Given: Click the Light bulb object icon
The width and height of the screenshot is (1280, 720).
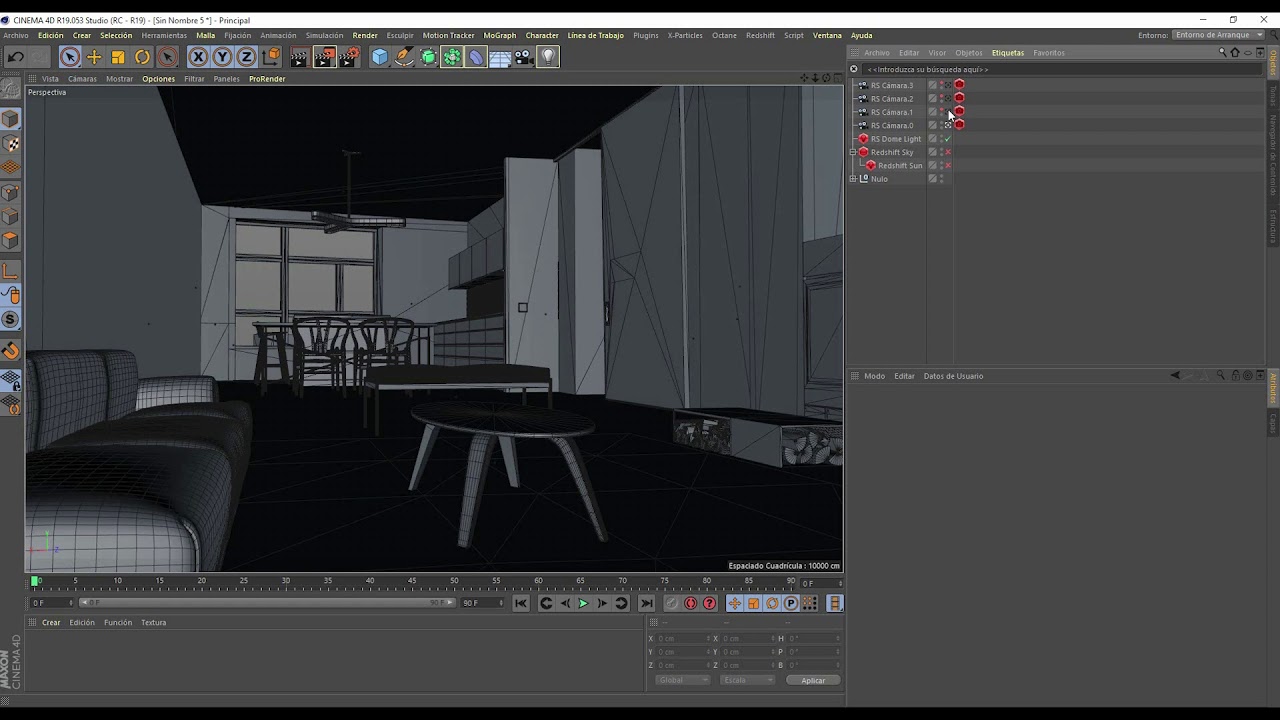Looking at the screenshot, I should point(548,57).
